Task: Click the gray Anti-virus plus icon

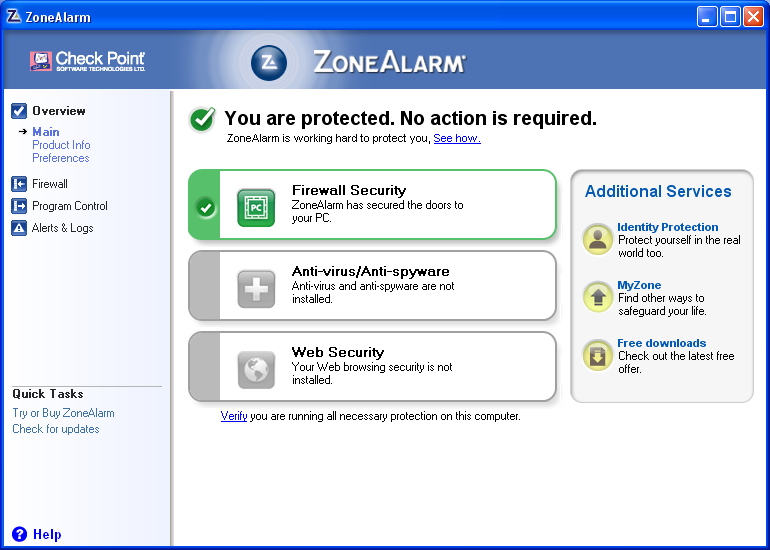Action: pos(256,289)
